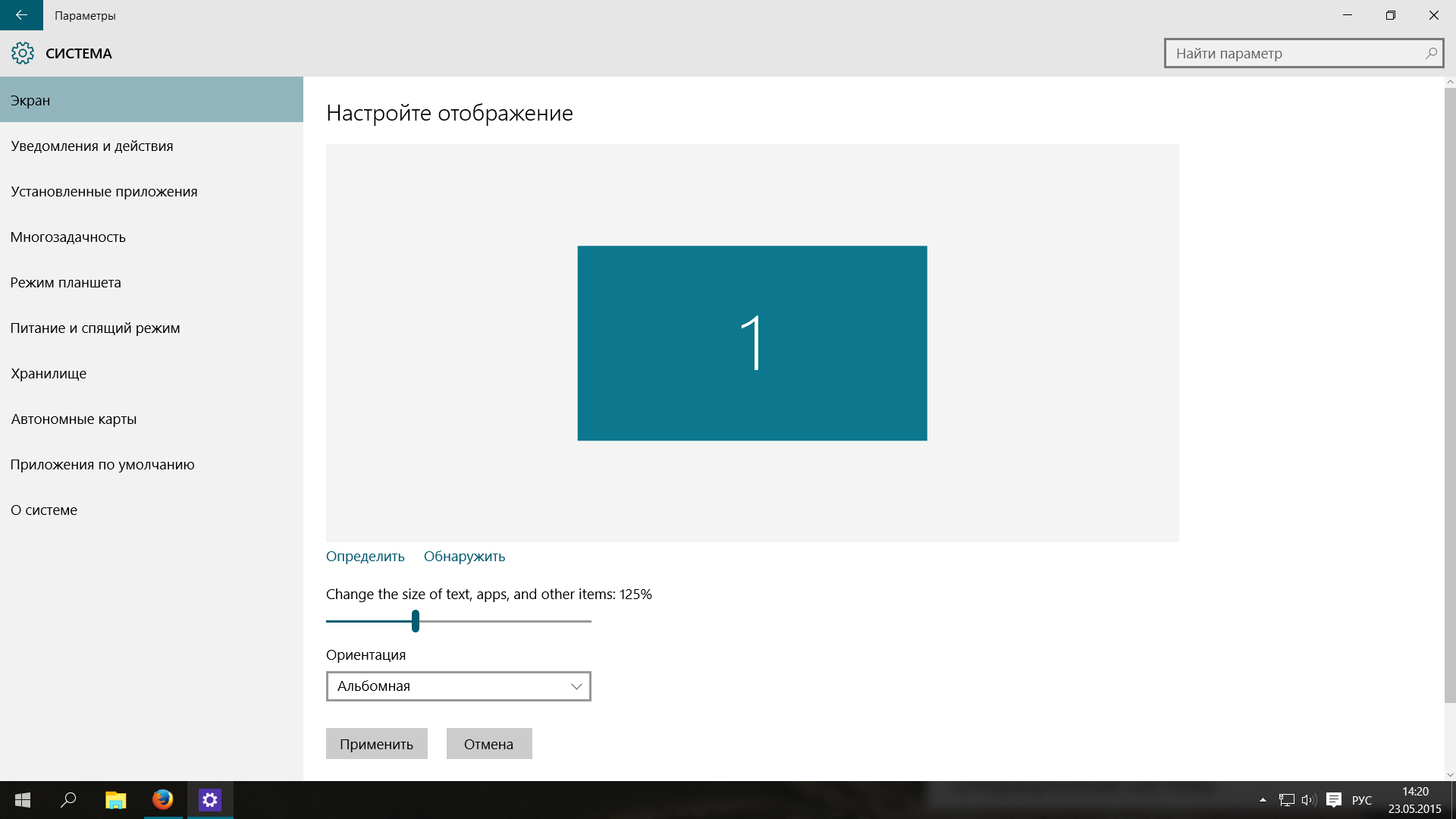Select the display 1 monitor box

pos(752,343)
